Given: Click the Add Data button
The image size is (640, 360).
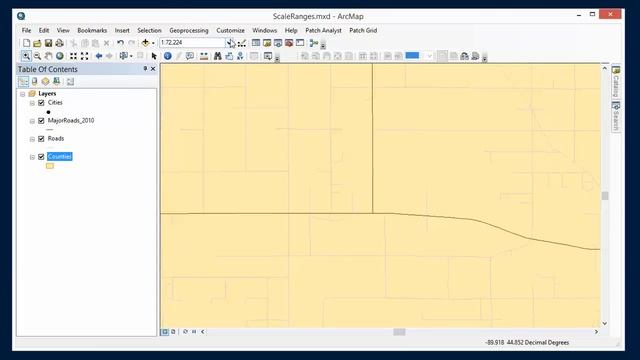Looking at the screenshot, I should coord(145,43).
